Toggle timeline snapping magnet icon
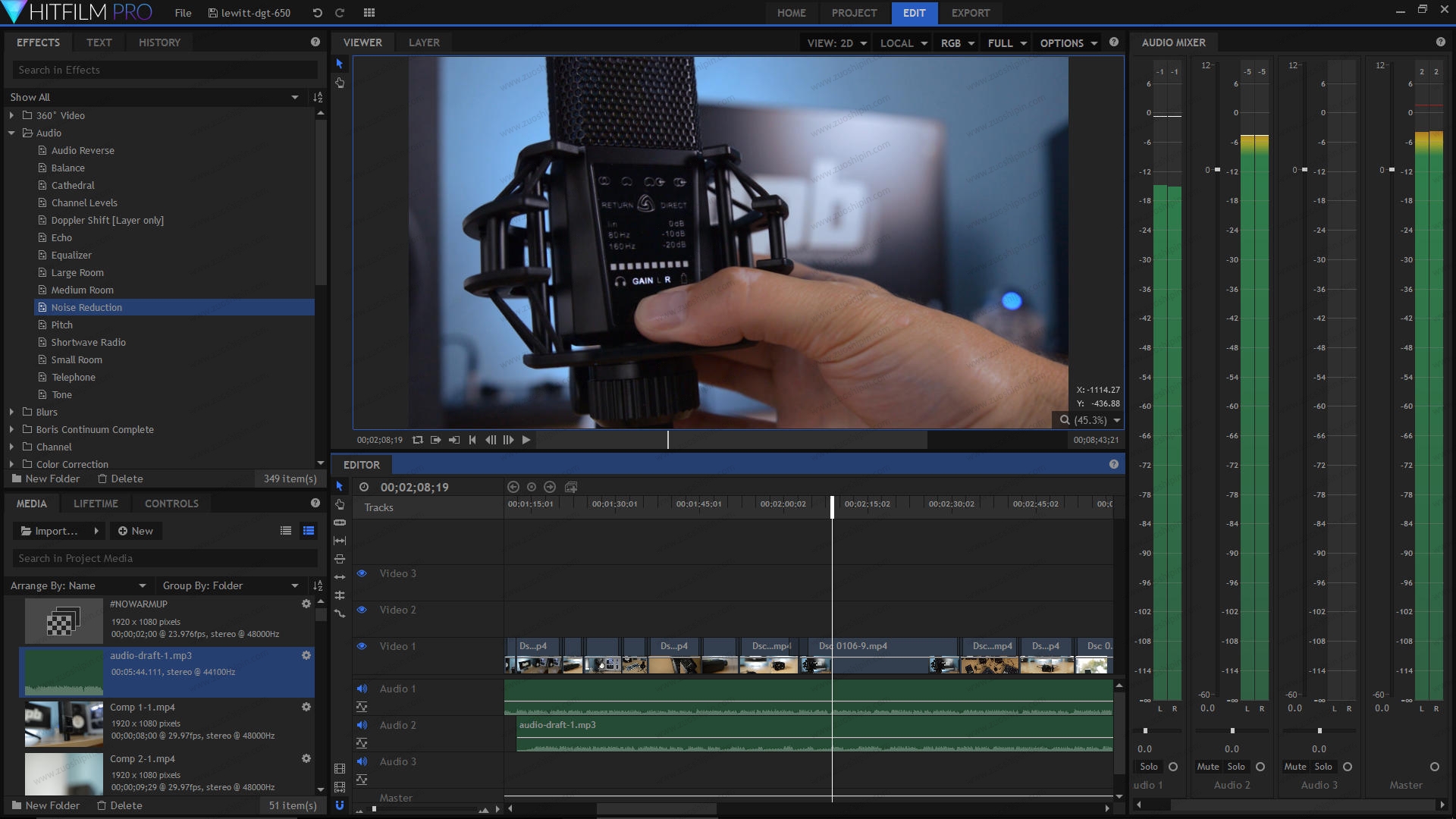This screenshot has width=1456, height=819. click(340, 805)
